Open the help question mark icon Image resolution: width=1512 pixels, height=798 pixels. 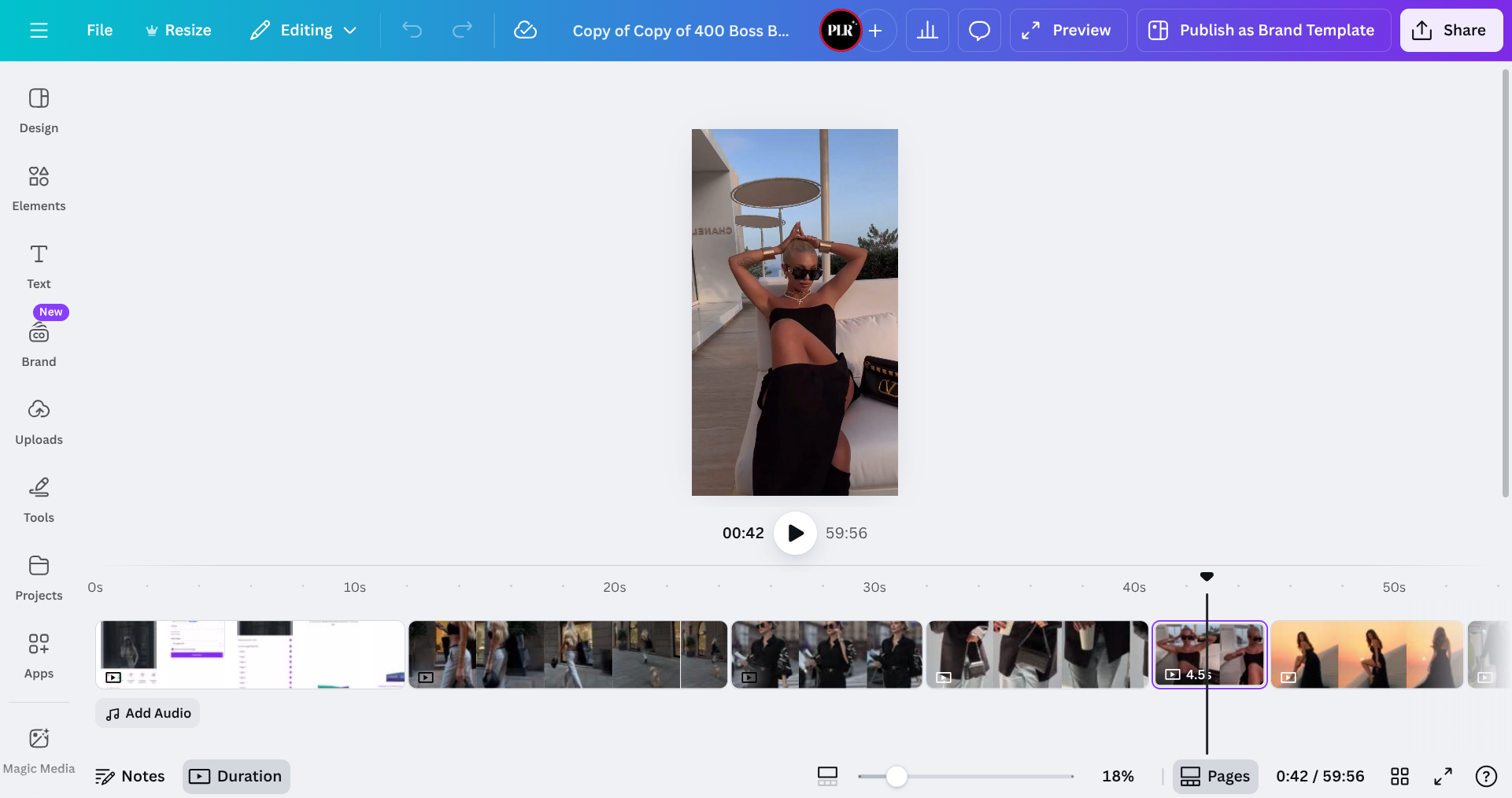pyautogui.click(x=1485, y=776)
